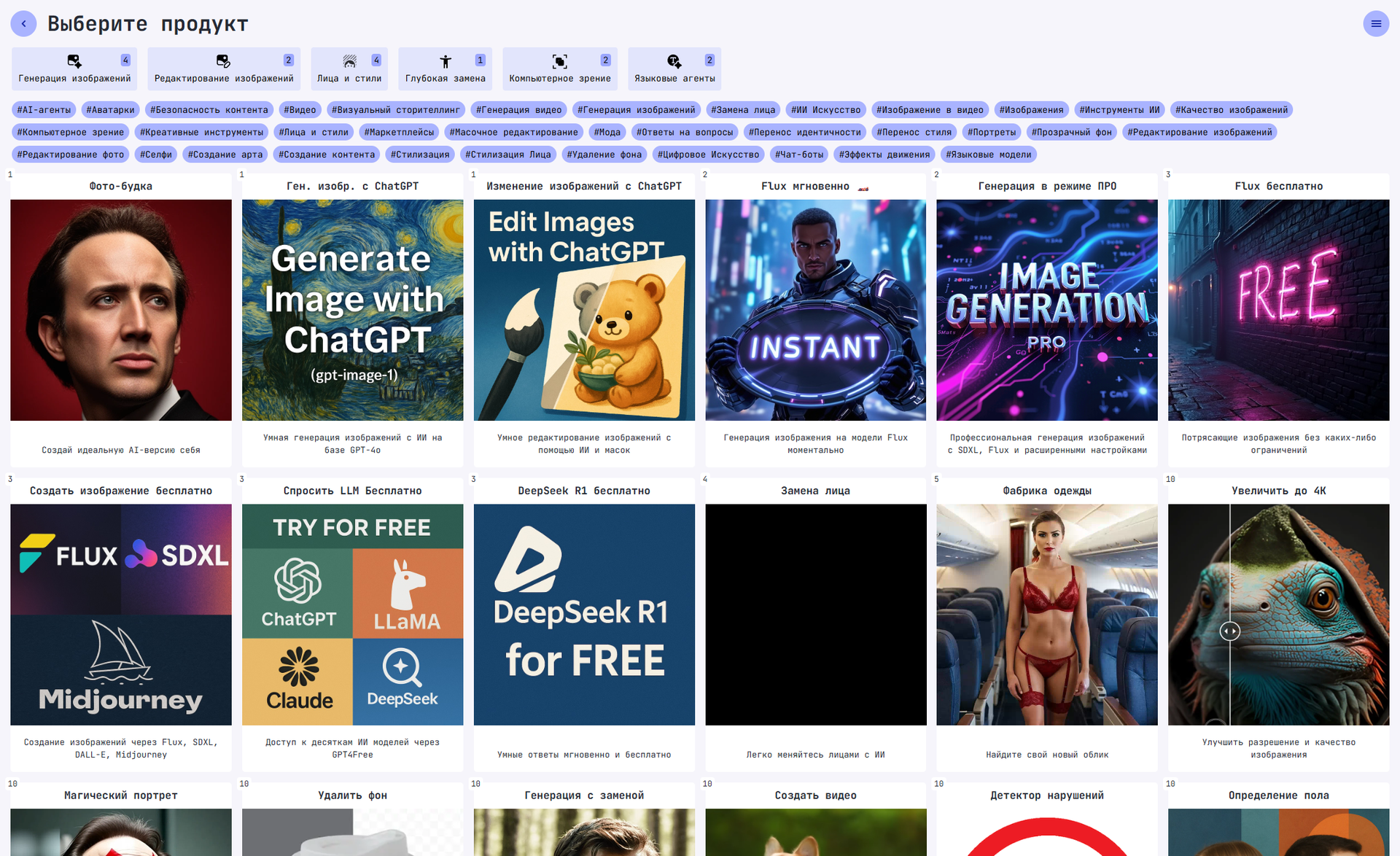Filter by #Визуальный сторителлинг tag
Screen dimensions: 1400x856
396,110
